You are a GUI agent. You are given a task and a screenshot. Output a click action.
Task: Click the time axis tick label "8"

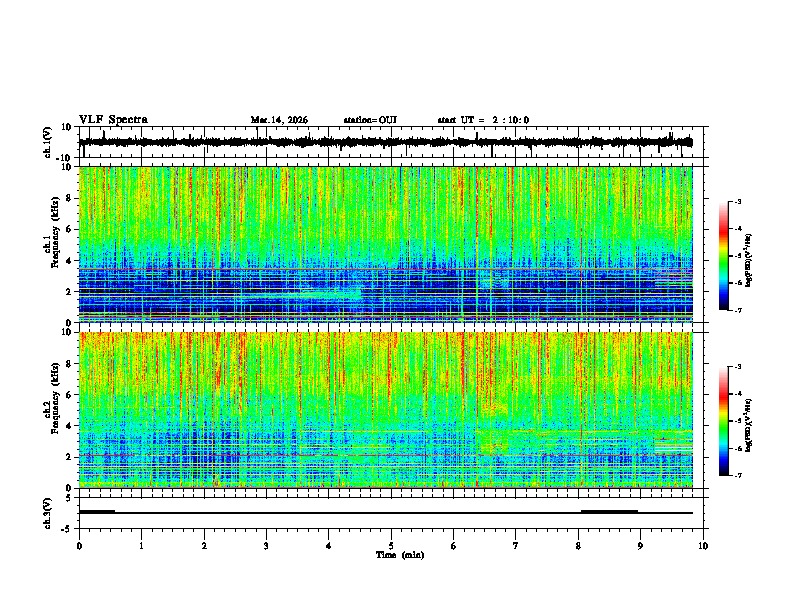pos(578,546)
